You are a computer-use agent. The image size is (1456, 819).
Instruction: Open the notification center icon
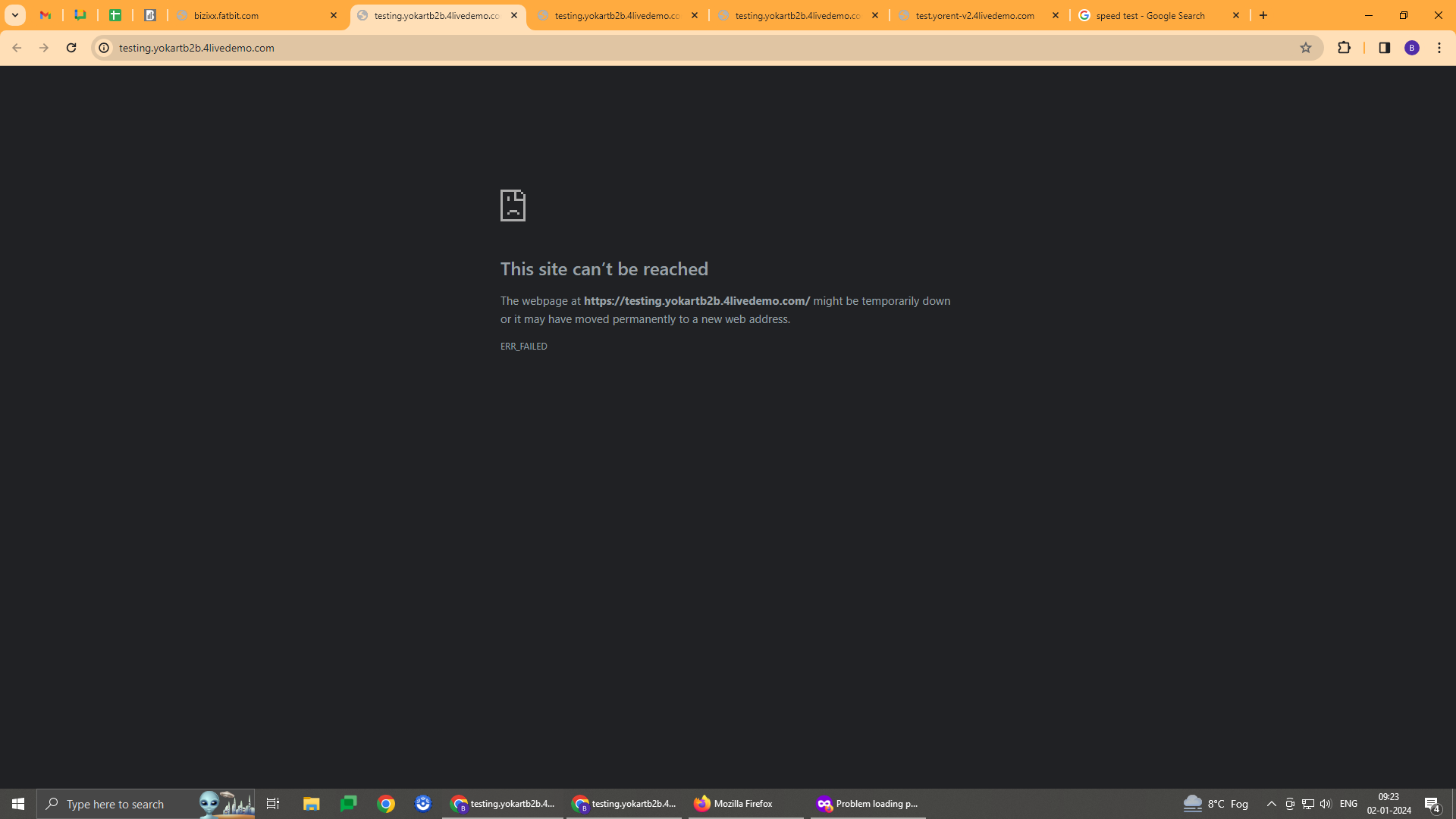coord(1432,804)
